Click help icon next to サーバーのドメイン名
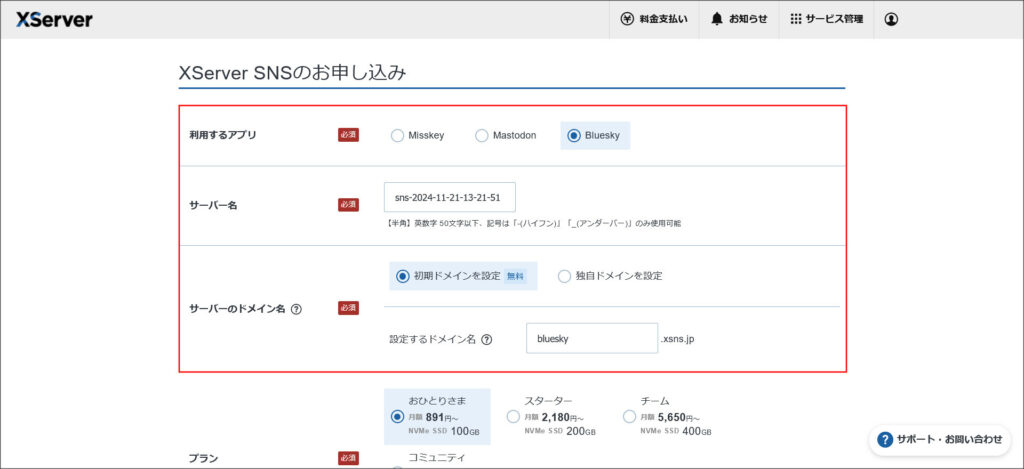1024x469 pixels. [x=296, y=310]
